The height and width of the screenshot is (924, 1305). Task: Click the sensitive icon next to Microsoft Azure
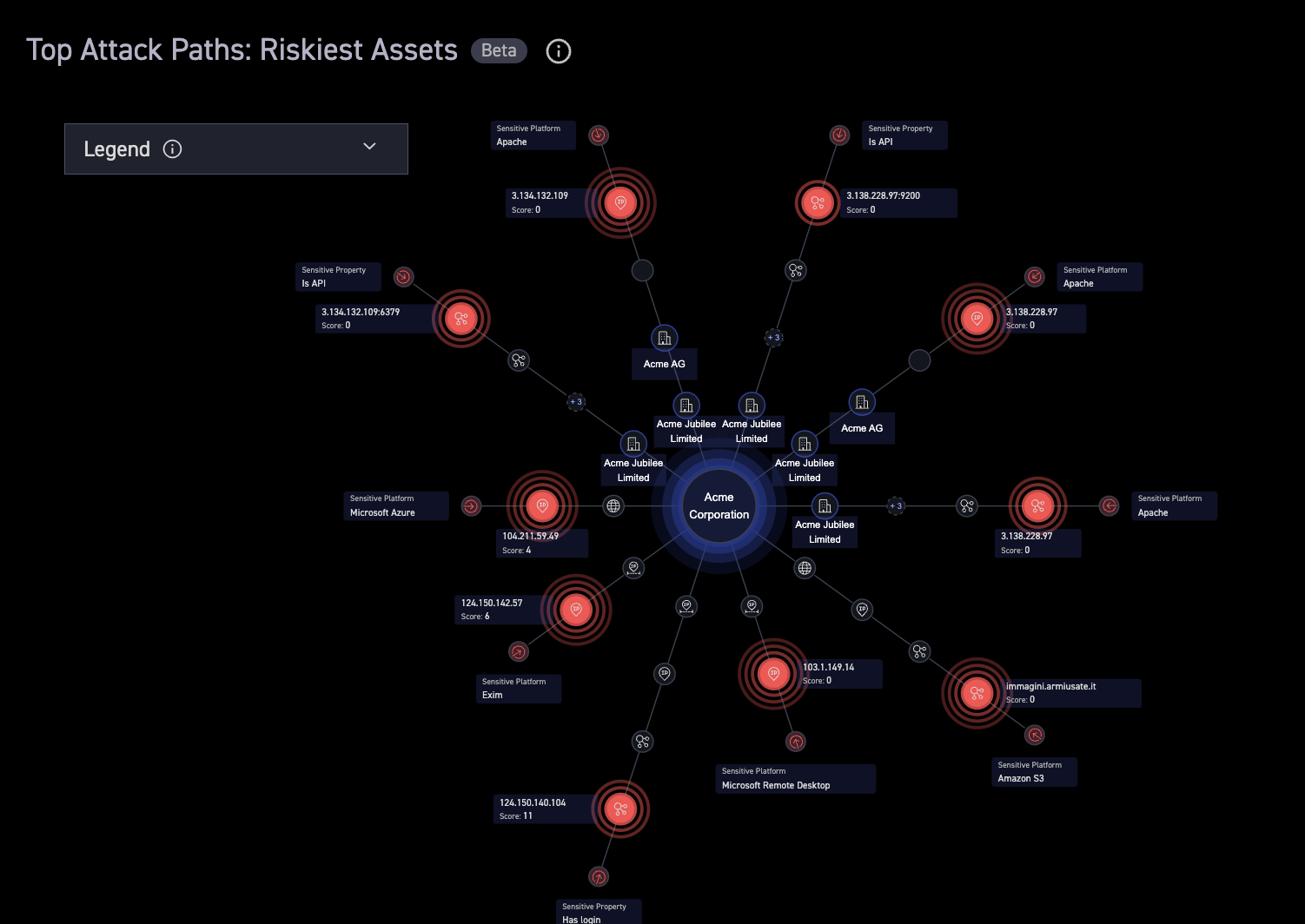(x=471, y=505)
